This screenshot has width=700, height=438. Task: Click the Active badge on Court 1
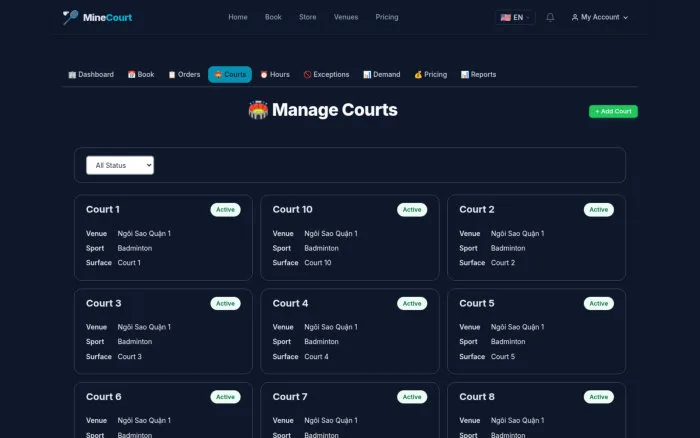(x=225, y=210)
